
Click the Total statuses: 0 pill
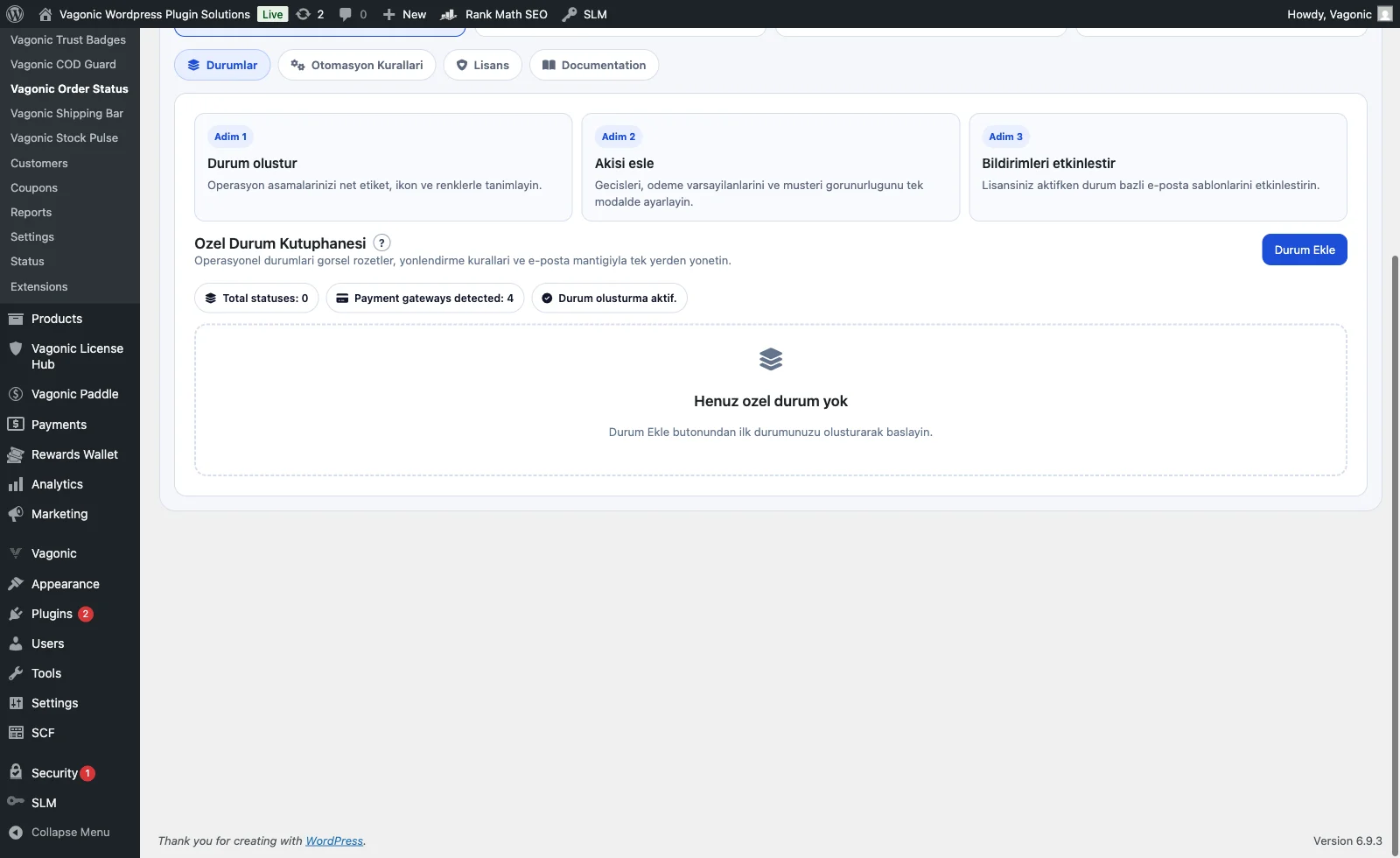point(256,298)
